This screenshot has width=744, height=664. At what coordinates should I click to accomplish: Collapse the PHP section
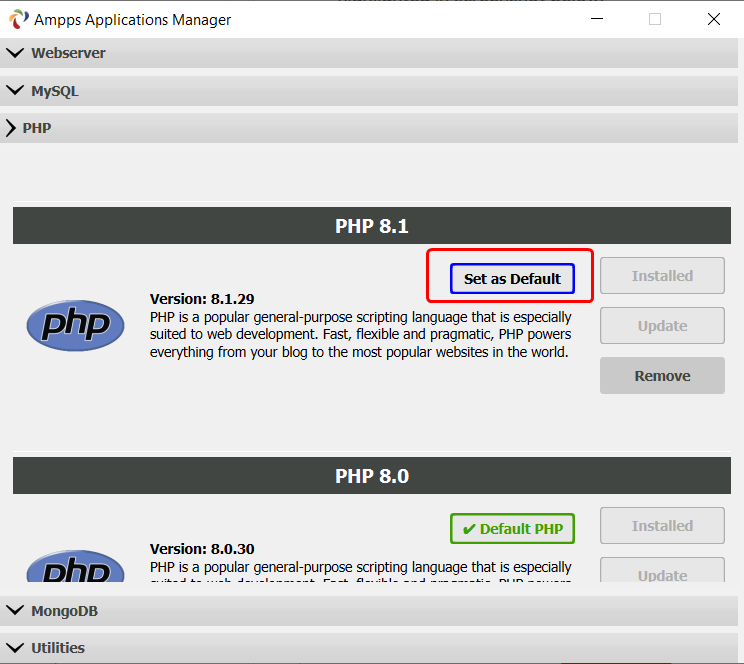pos(369,128)
